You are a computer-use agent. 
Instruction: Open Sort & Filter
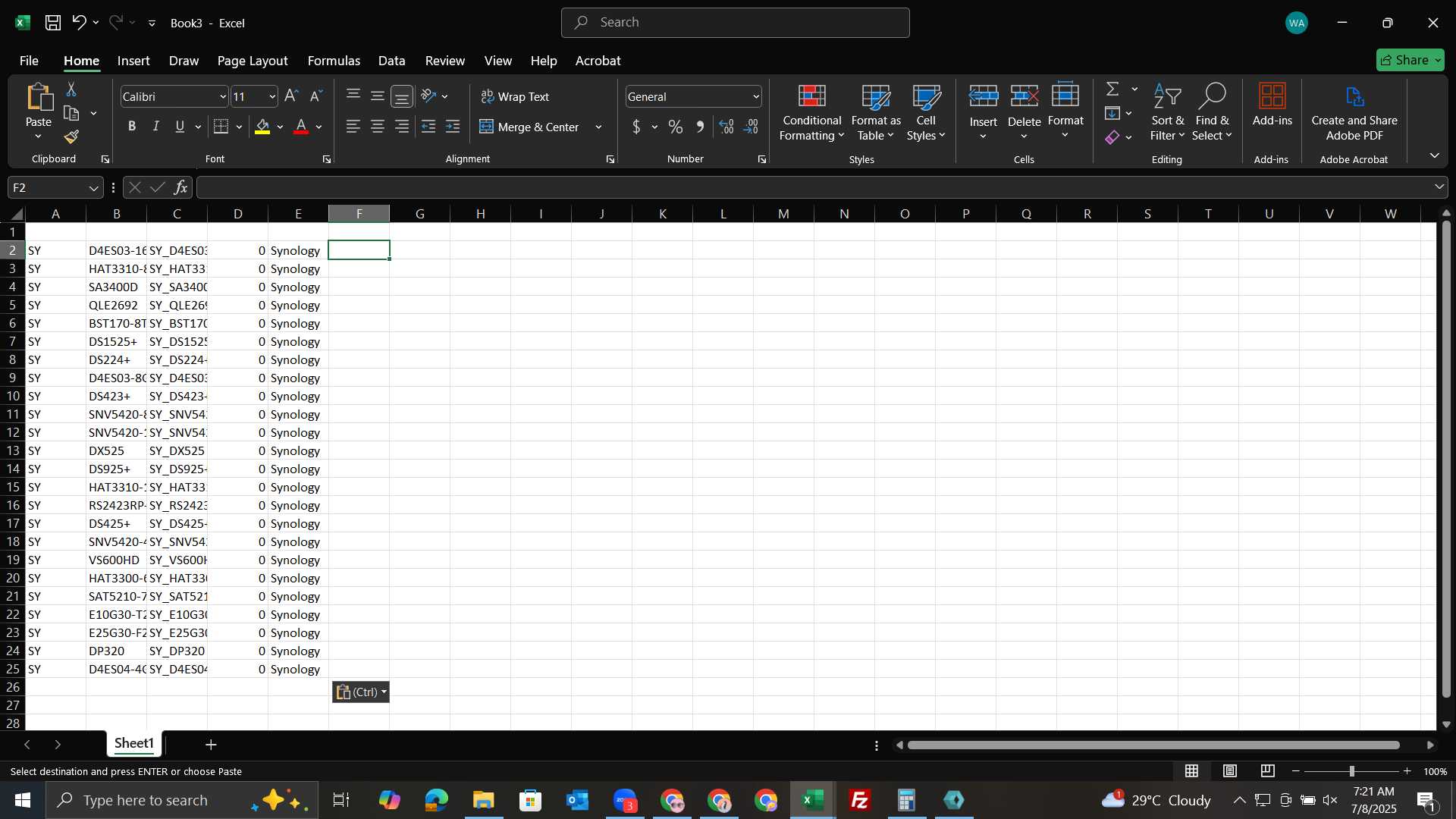coord(1167,113)
